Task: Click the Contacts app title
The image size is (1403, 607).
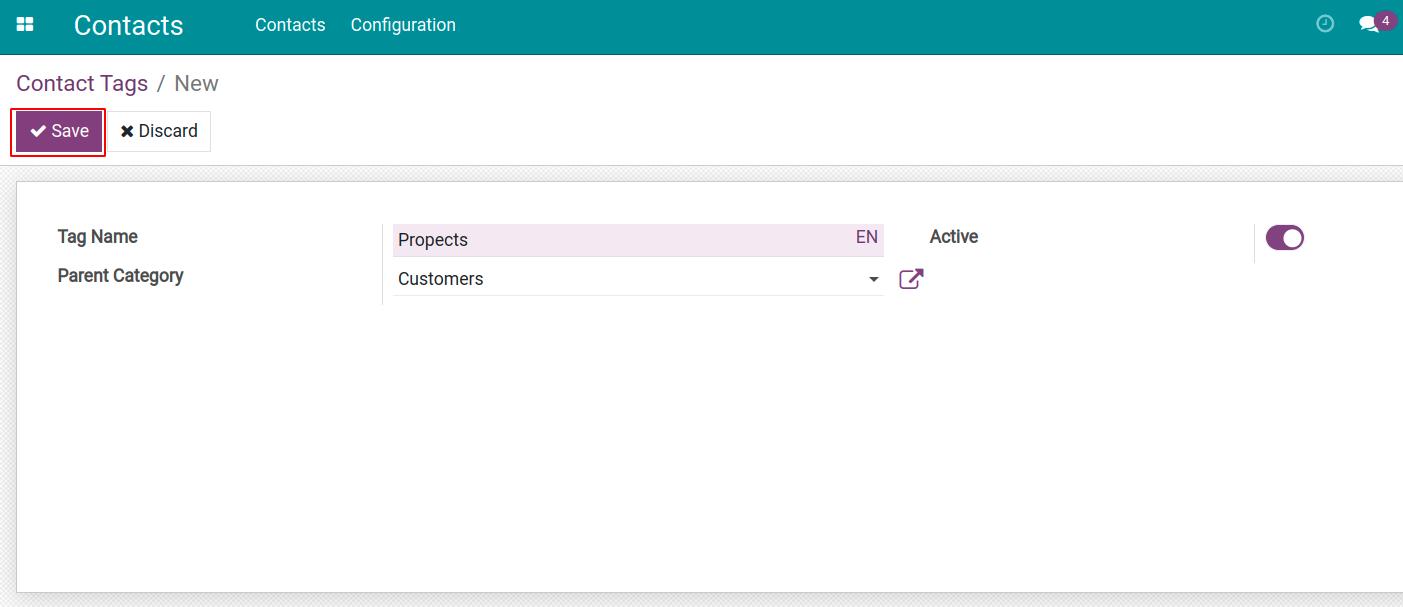Action: click(128, 25)
